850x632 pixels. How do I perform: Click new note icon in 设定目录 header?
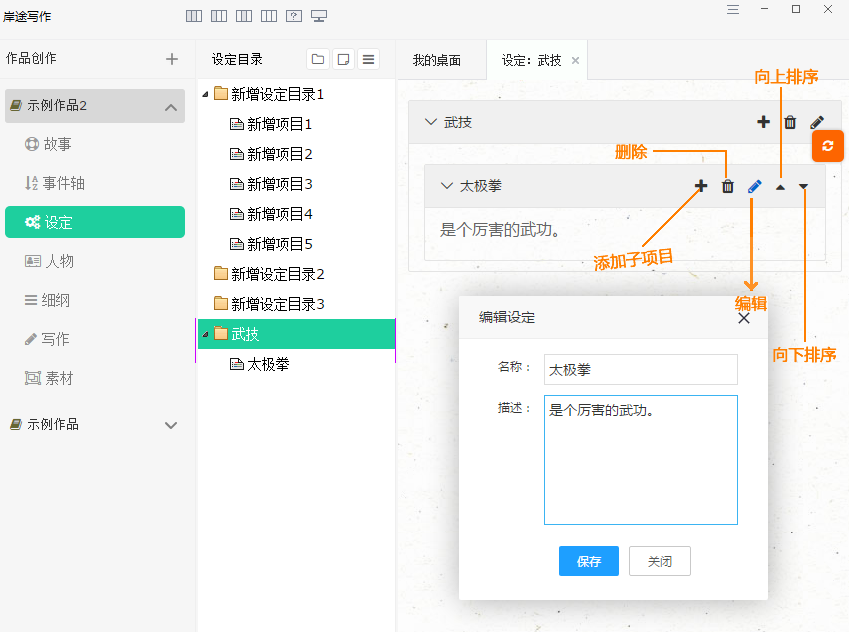(343, 59)
